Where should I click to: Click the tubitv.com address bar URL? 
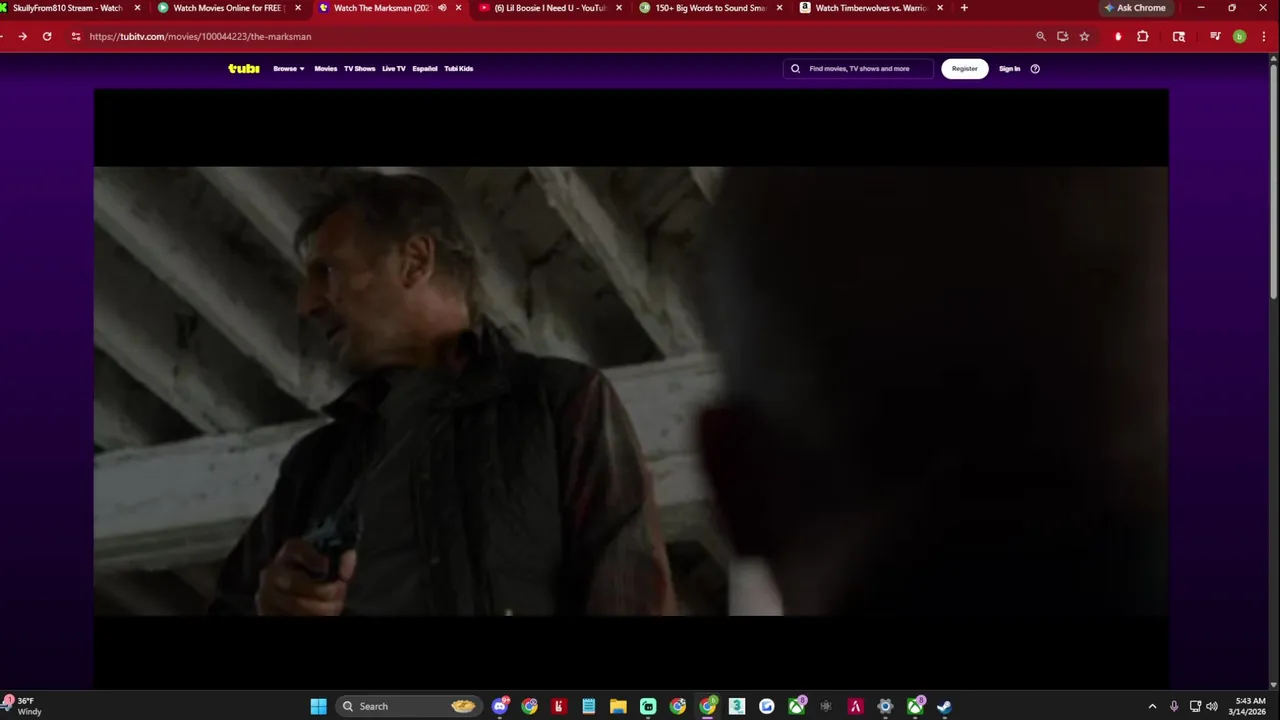point(200,36)
